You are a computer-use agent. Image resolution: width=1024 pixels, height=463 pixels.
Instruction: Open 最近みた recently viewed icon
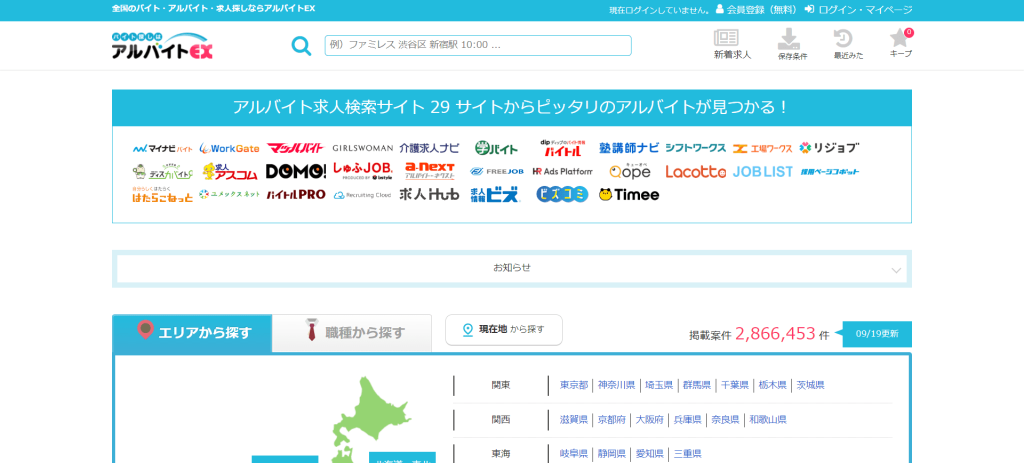click(x=848, y=45)
